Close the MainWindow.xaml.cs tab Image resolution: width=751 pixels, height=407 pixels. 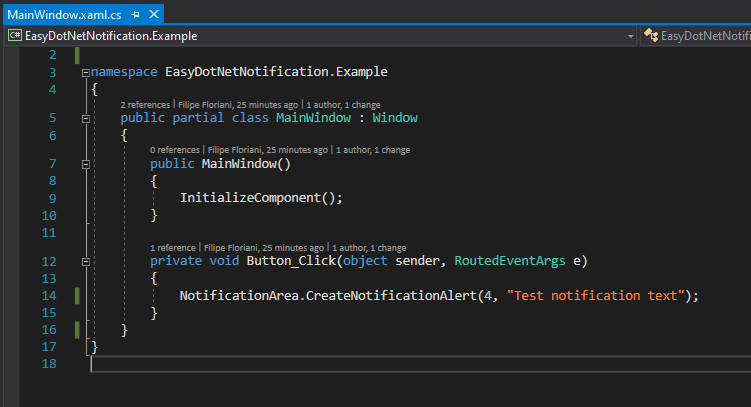154,14
